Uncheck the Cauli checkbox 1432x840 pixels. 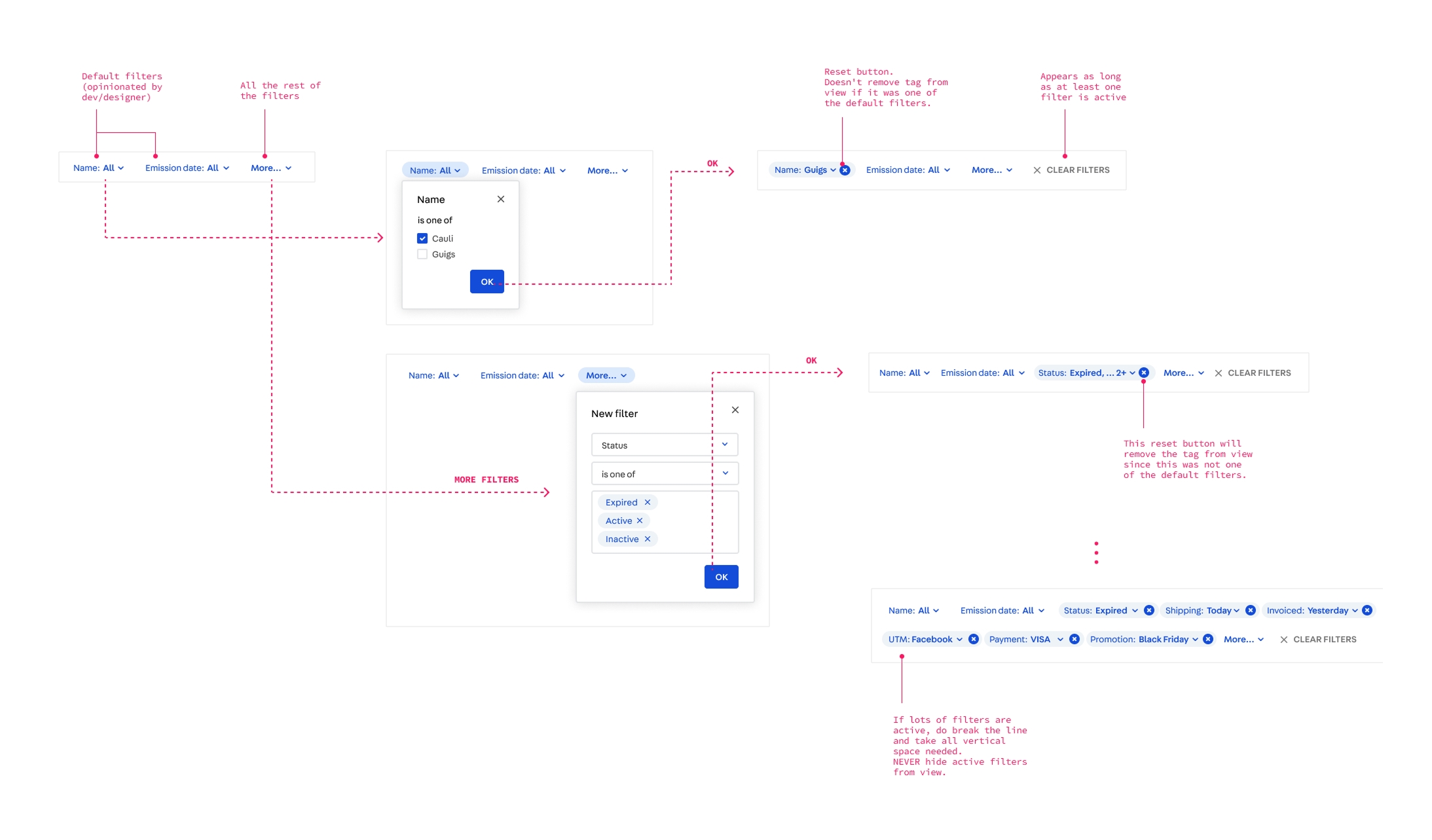coord(422,238)
